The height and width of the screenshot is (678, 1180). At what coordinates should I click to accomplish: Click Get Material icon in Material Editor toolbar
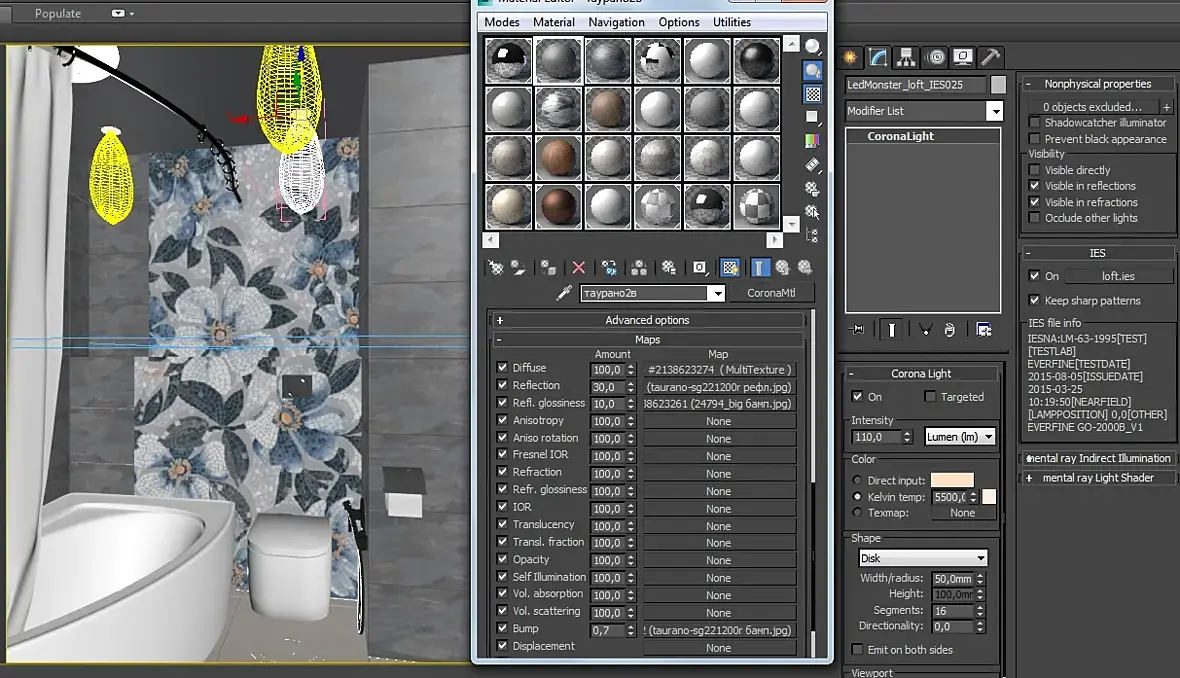click(x=495, y=268)
